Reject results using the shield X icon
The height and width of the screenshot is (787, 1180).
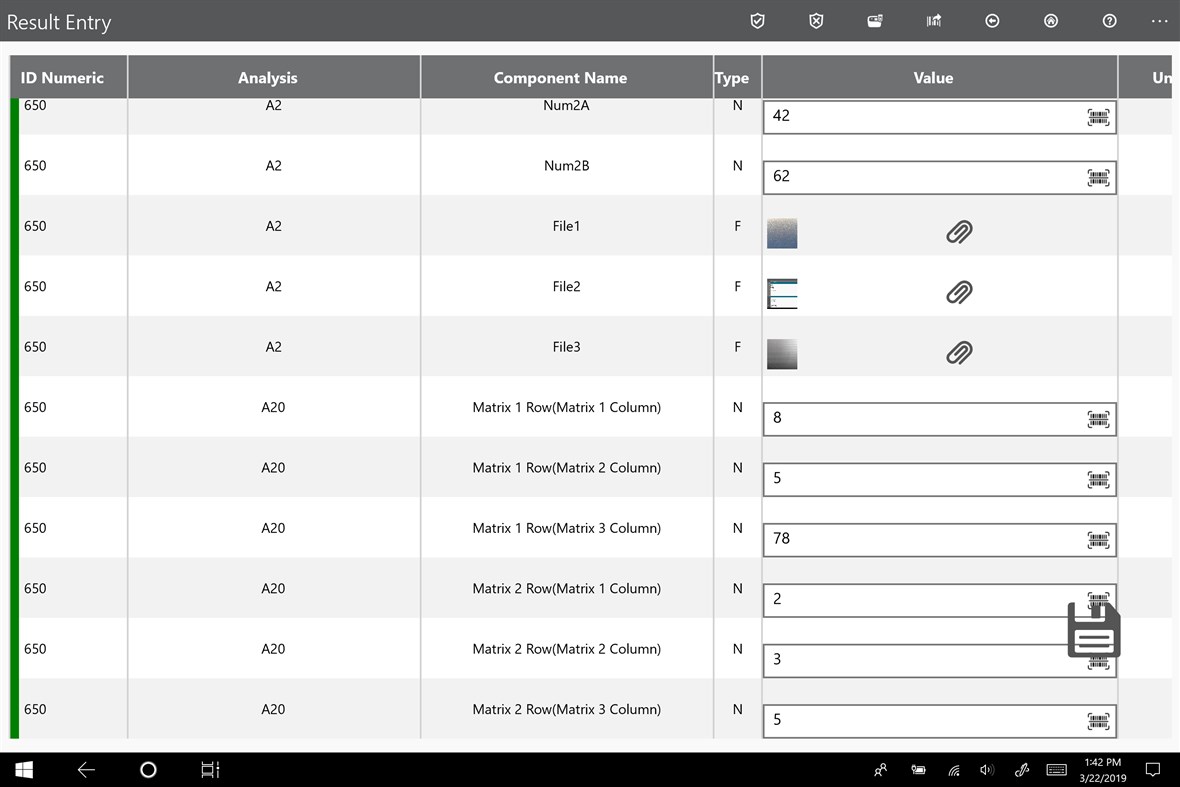pos(816,21)
